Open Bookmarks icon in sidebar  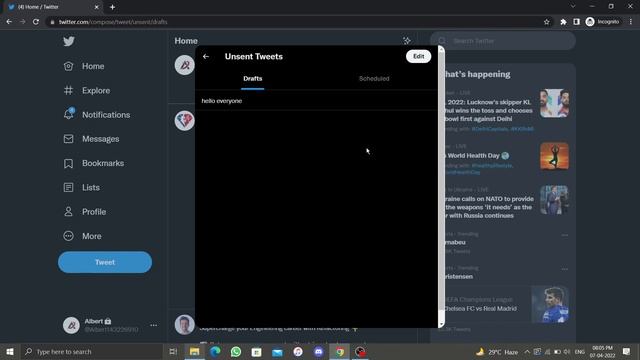coord(68,163)
